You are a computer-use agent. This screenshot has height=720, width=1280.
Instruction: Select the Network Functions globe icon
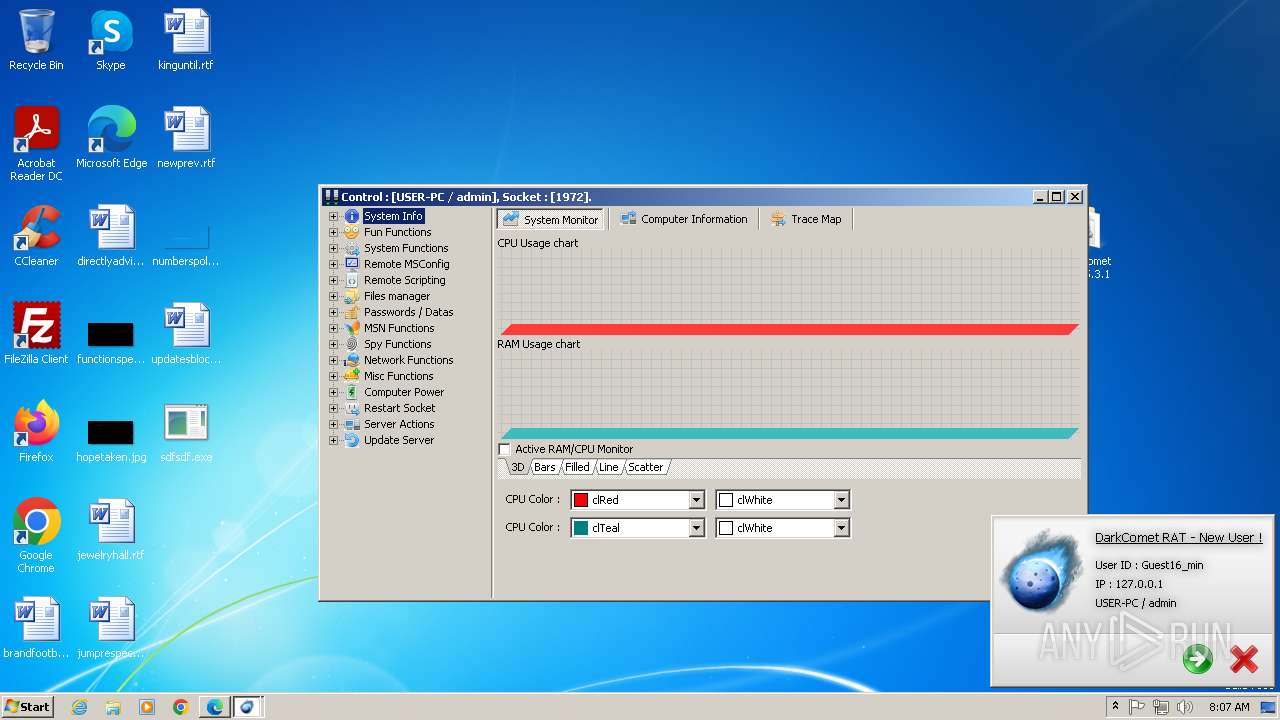[x=352, y=360]
